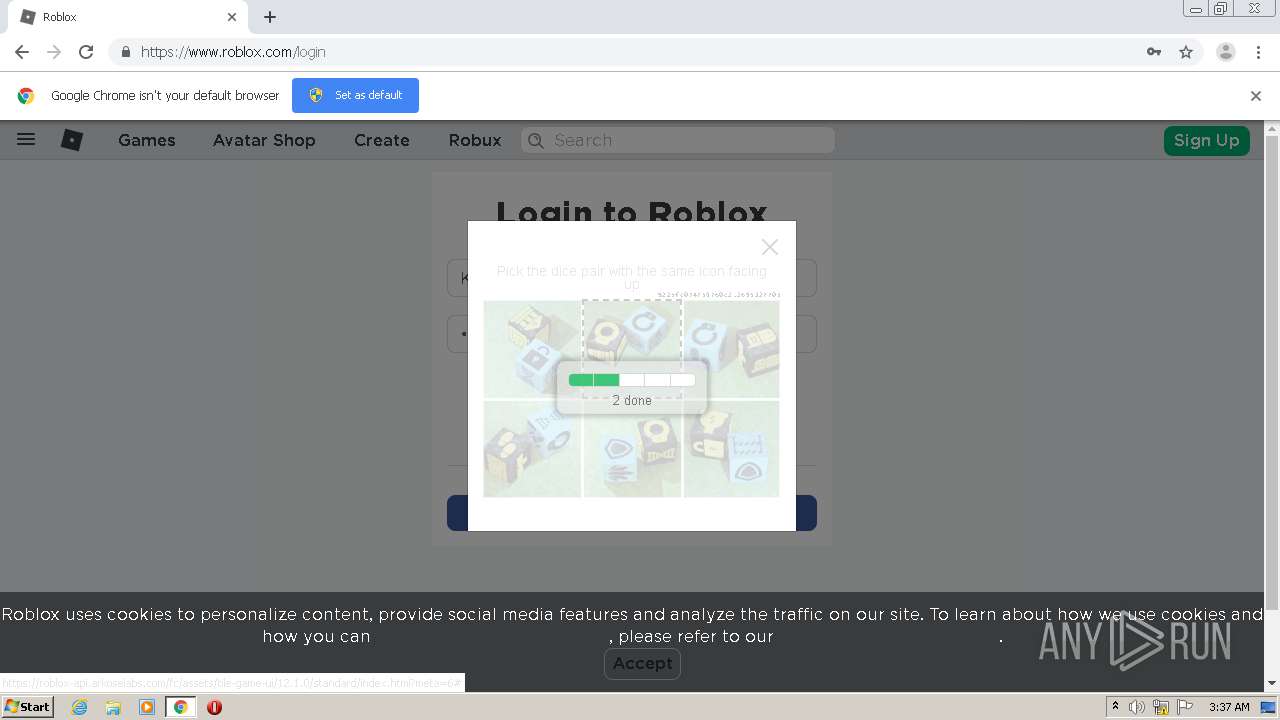Launch Internet Explorer from taskbar
1280x720 pixels.
(x=79, y=707)
